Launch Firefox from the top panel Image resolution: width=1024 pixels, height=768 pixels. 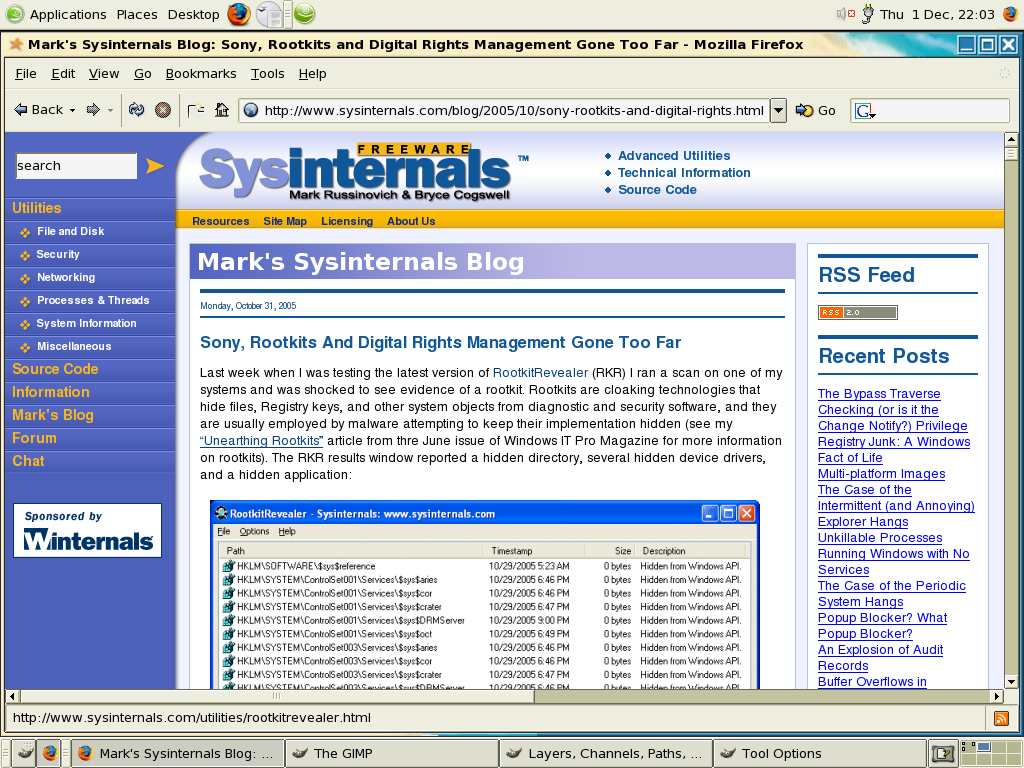point(238,14)
